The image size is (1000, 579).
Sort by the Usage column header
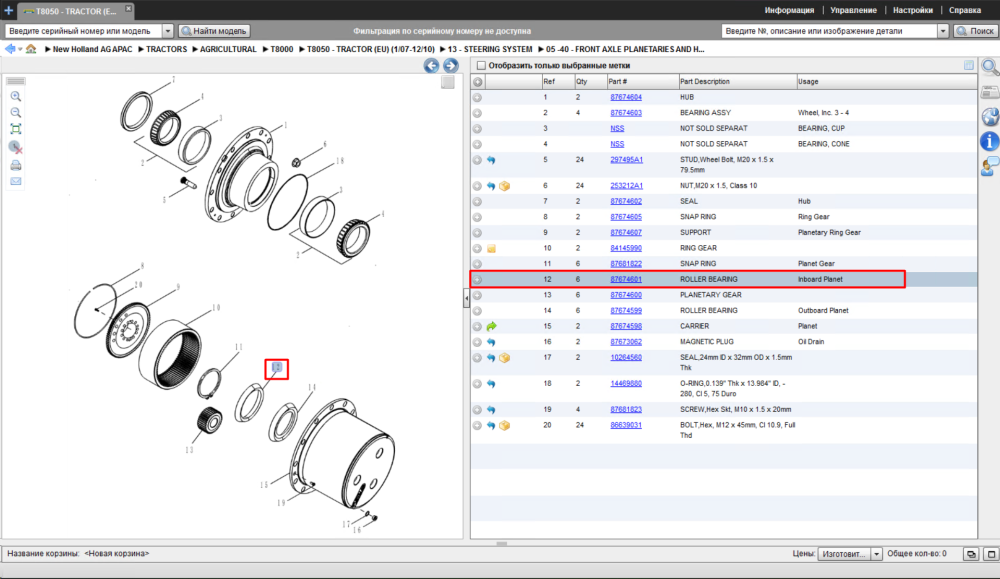click(886, 82)
